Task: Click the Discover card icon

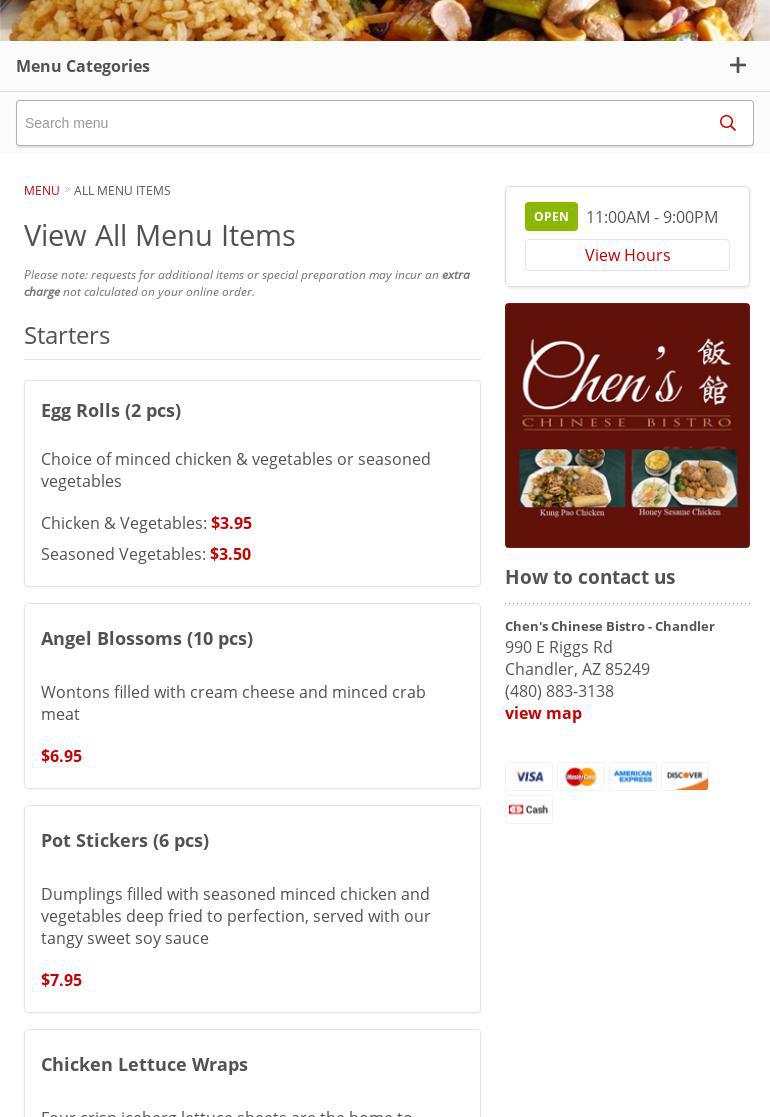Action: pyautogui.click(x=685, y=777)
